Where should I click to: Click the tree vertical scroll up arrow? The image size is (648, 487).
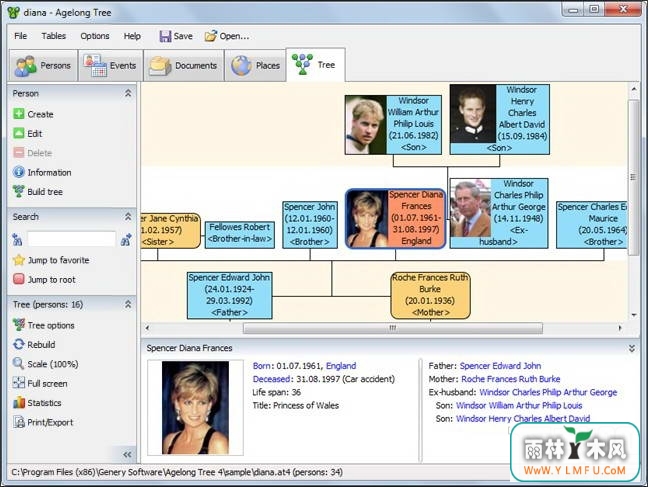[634, 89]
